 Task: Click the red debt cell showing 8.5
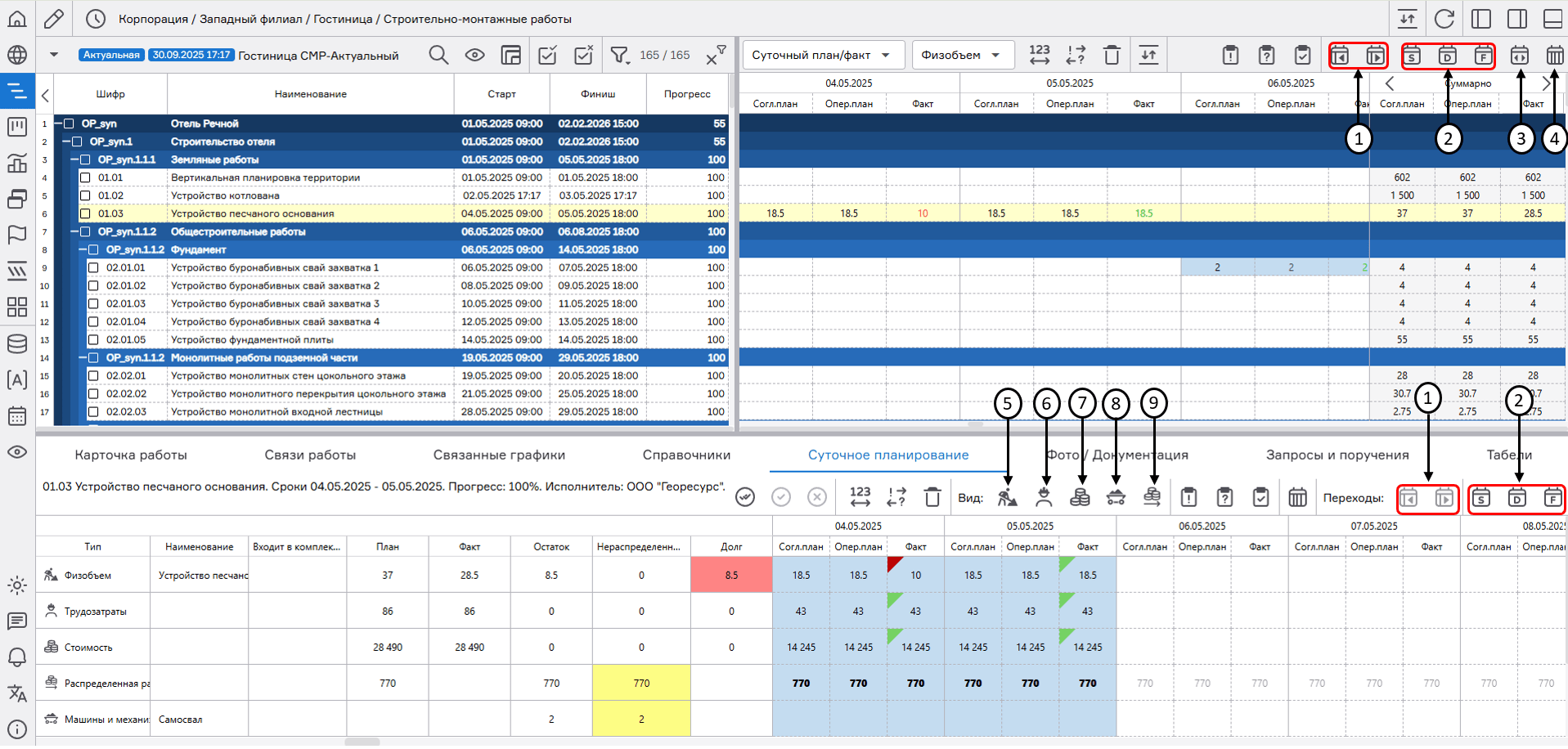pos(731,575)
